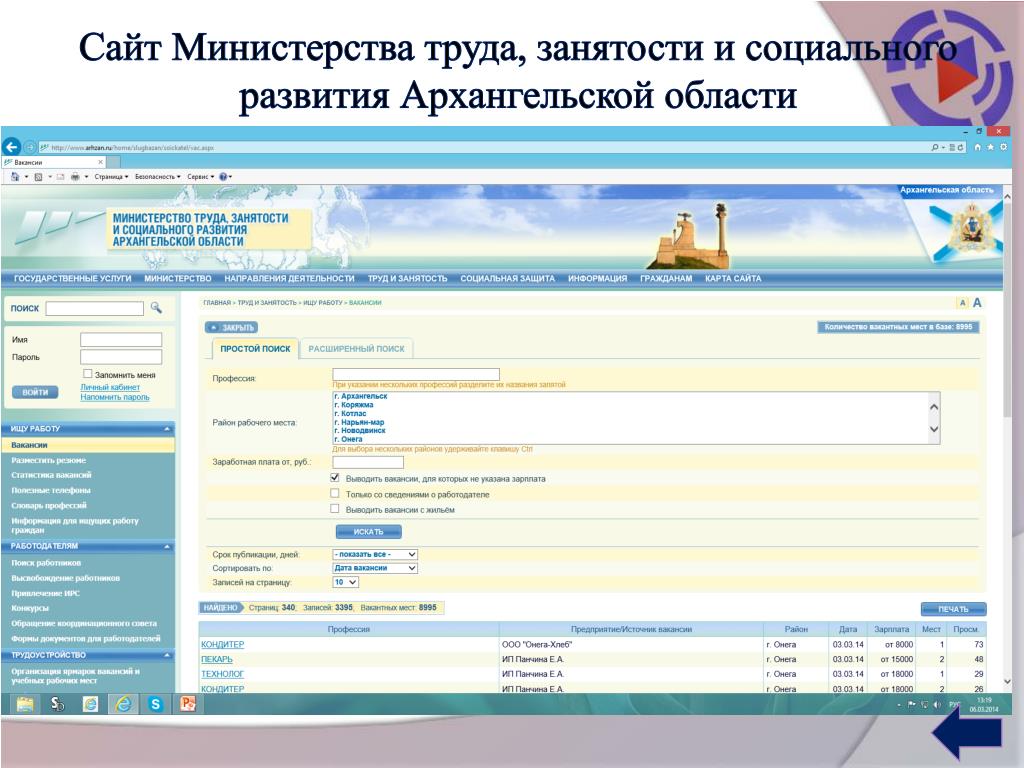Select г. Котлас in the district list
1024x768 pixels.
pyautogui.click(x=350, y=413)
